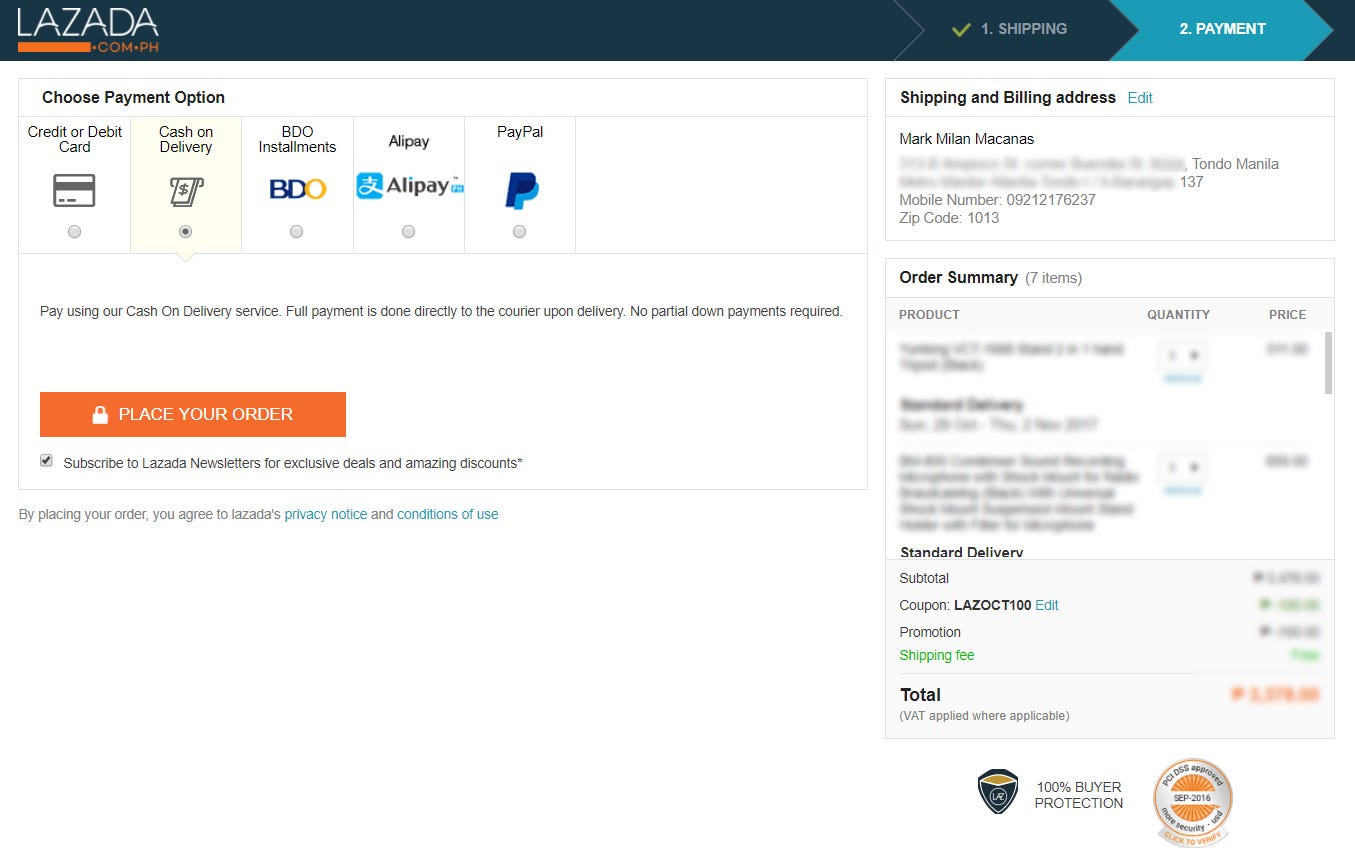Click the PCI DSS approved badge
Viewport: 1355px width, 862px height.
tap(1192, 802)
